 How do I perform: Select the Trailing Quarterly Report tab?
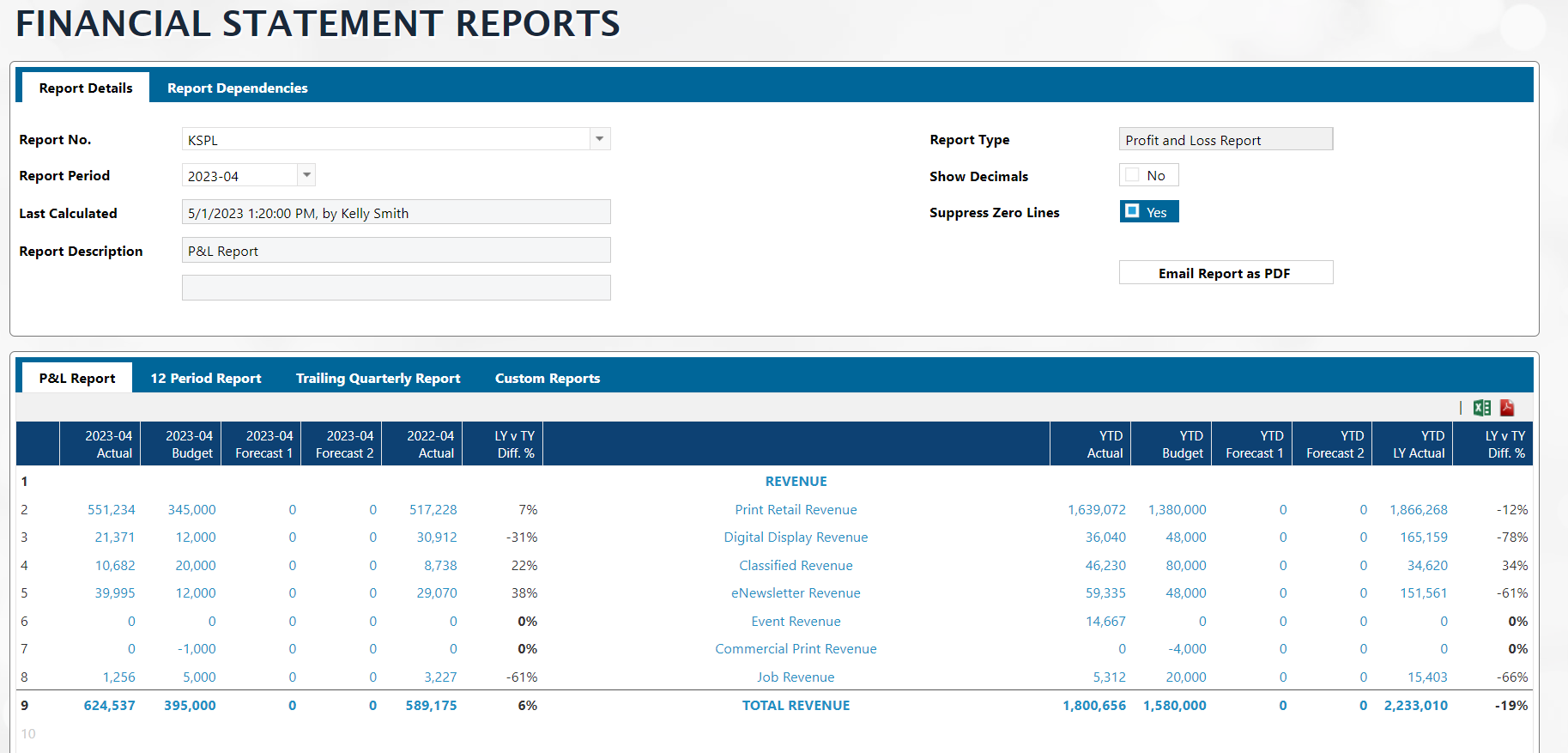(378, 378)
